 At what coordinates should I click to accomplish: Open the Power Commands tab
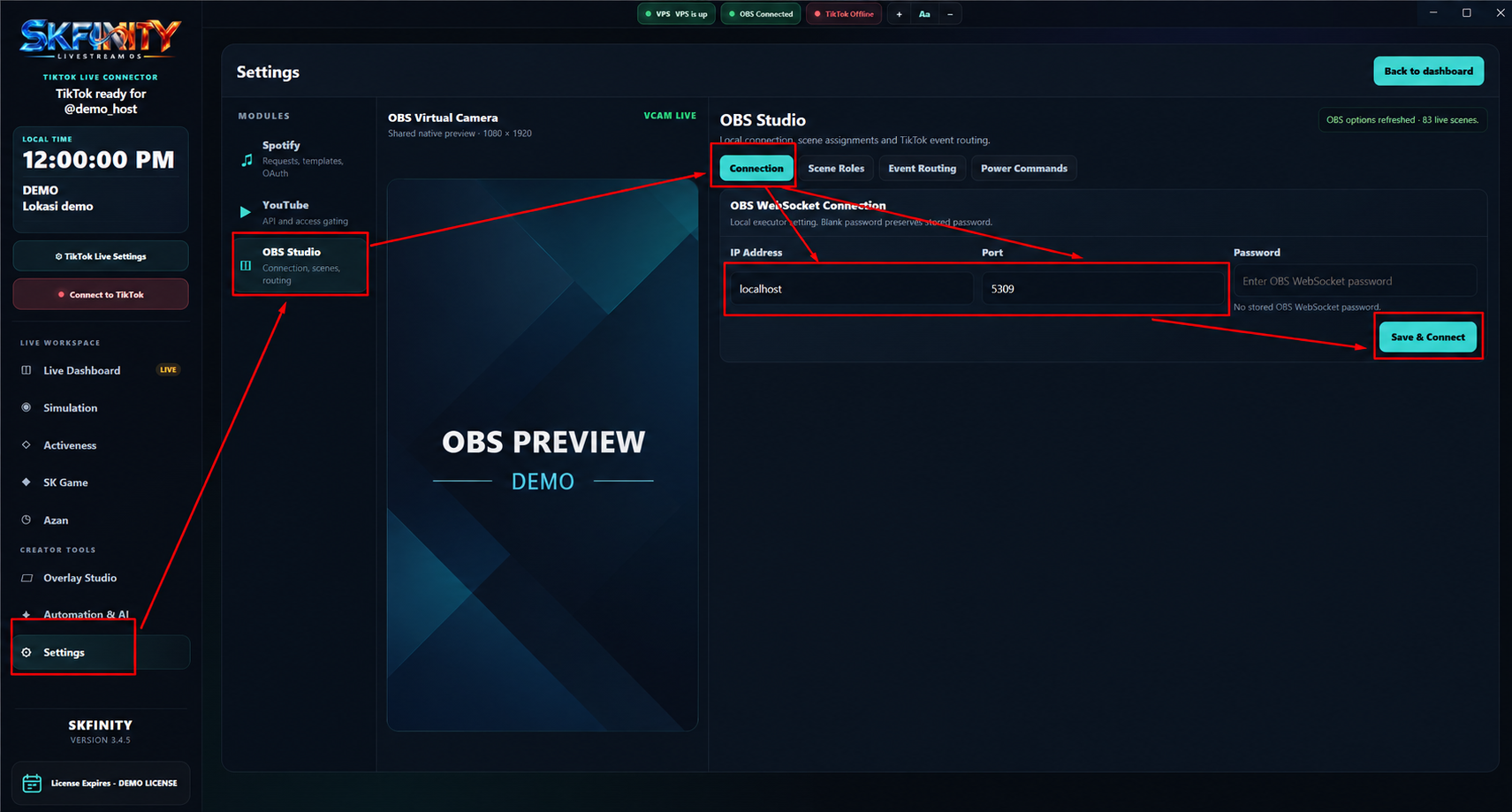(1023, 168)
